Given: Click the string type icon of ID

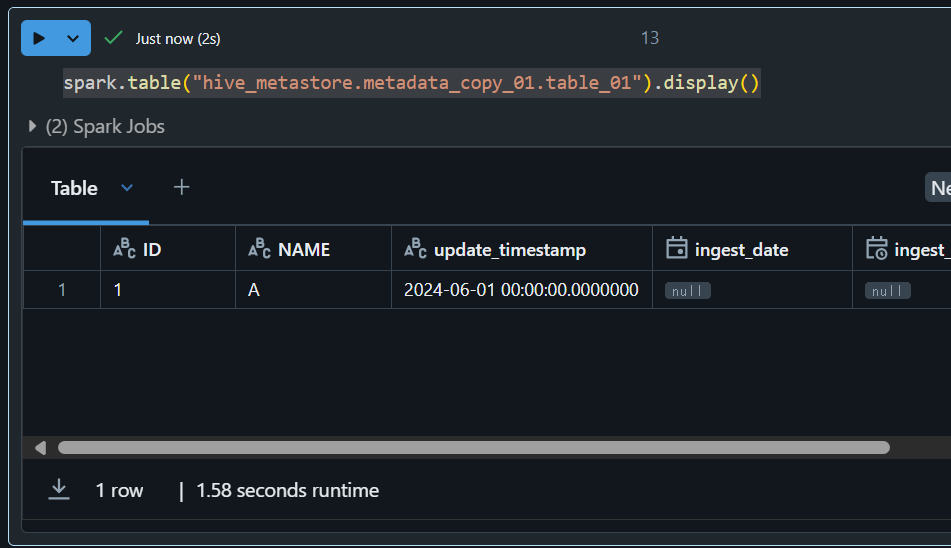Looking at the screenshot, I should (x=124, y=249).
